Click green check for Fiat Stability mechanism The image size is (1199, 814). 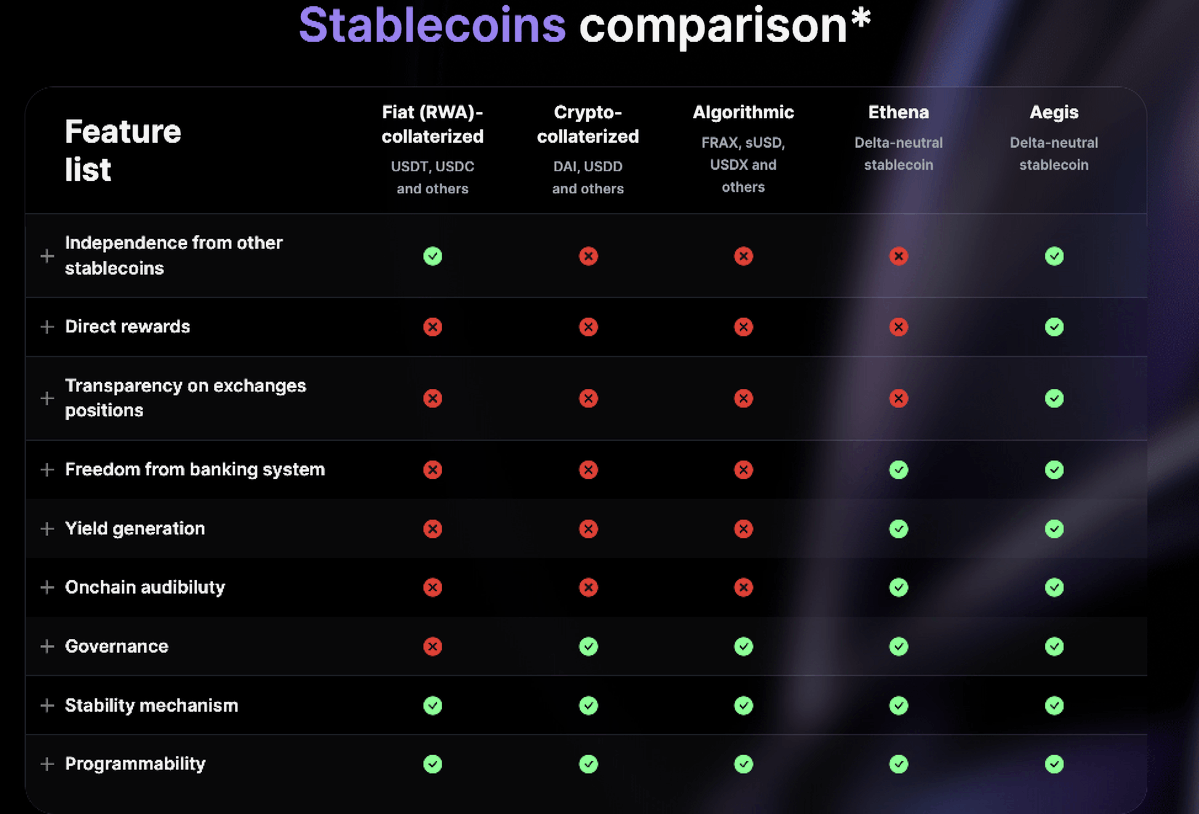pyautogui.click(x=432, y=706)
